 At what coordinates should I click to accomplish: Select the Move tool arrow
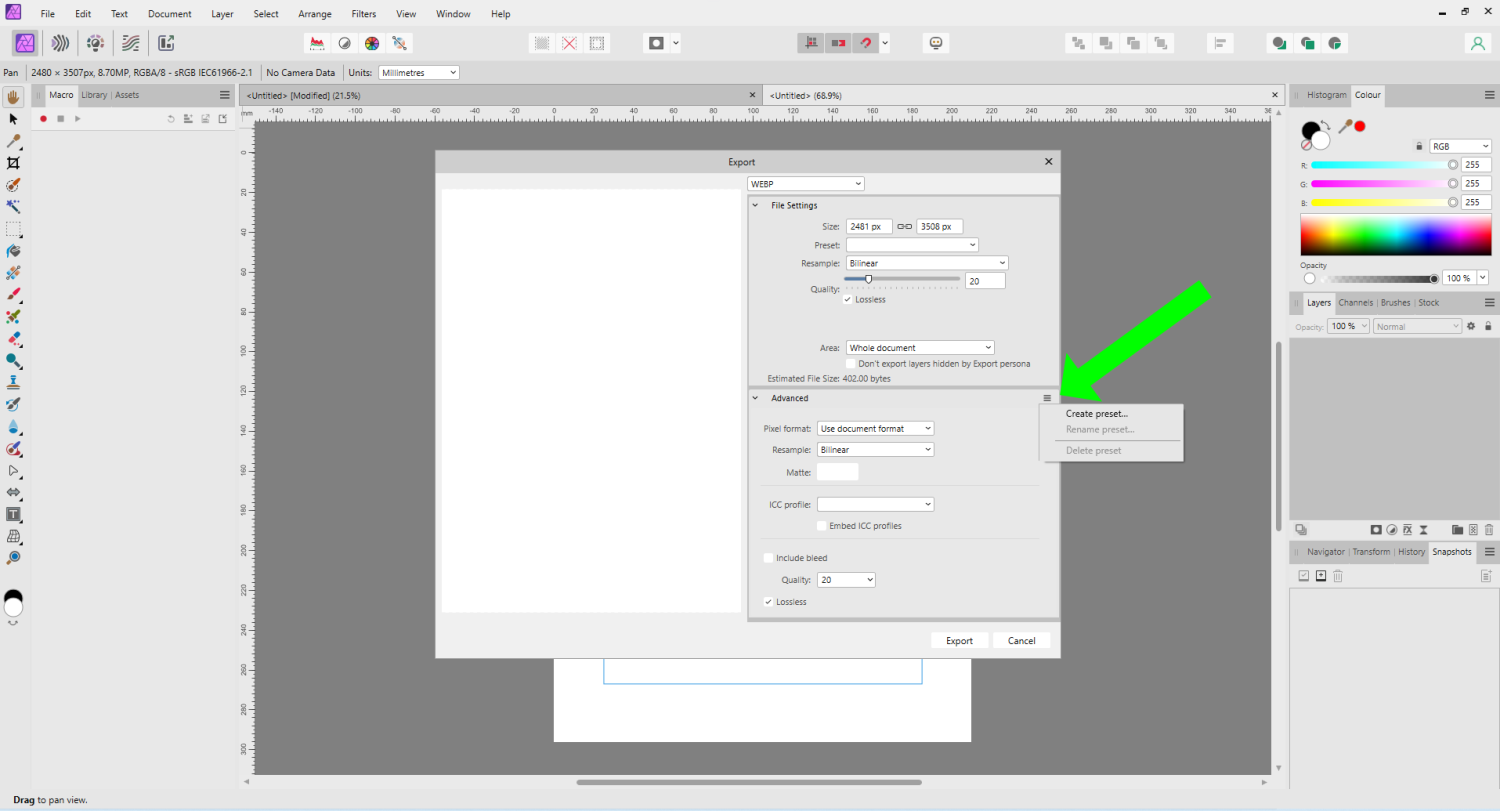coord(13,119)
